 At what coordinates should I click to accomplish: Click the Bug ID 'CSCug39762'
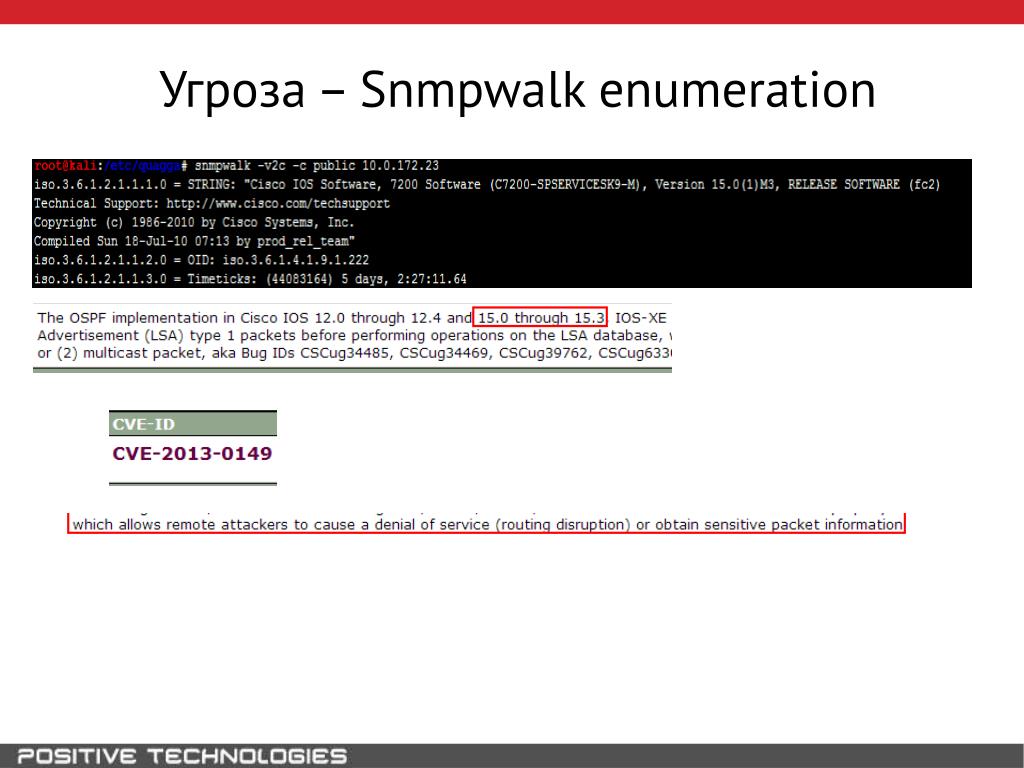pos(545,353)
